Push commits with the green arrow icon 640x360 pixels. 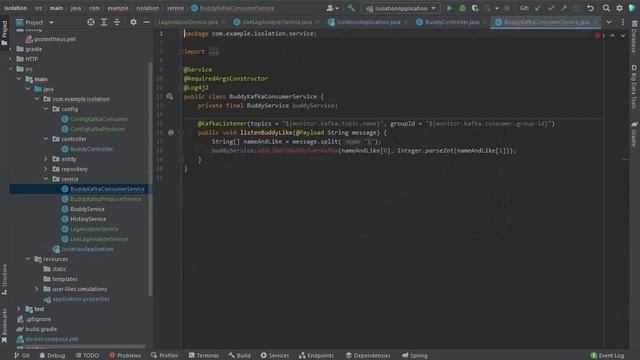[564, 8]
